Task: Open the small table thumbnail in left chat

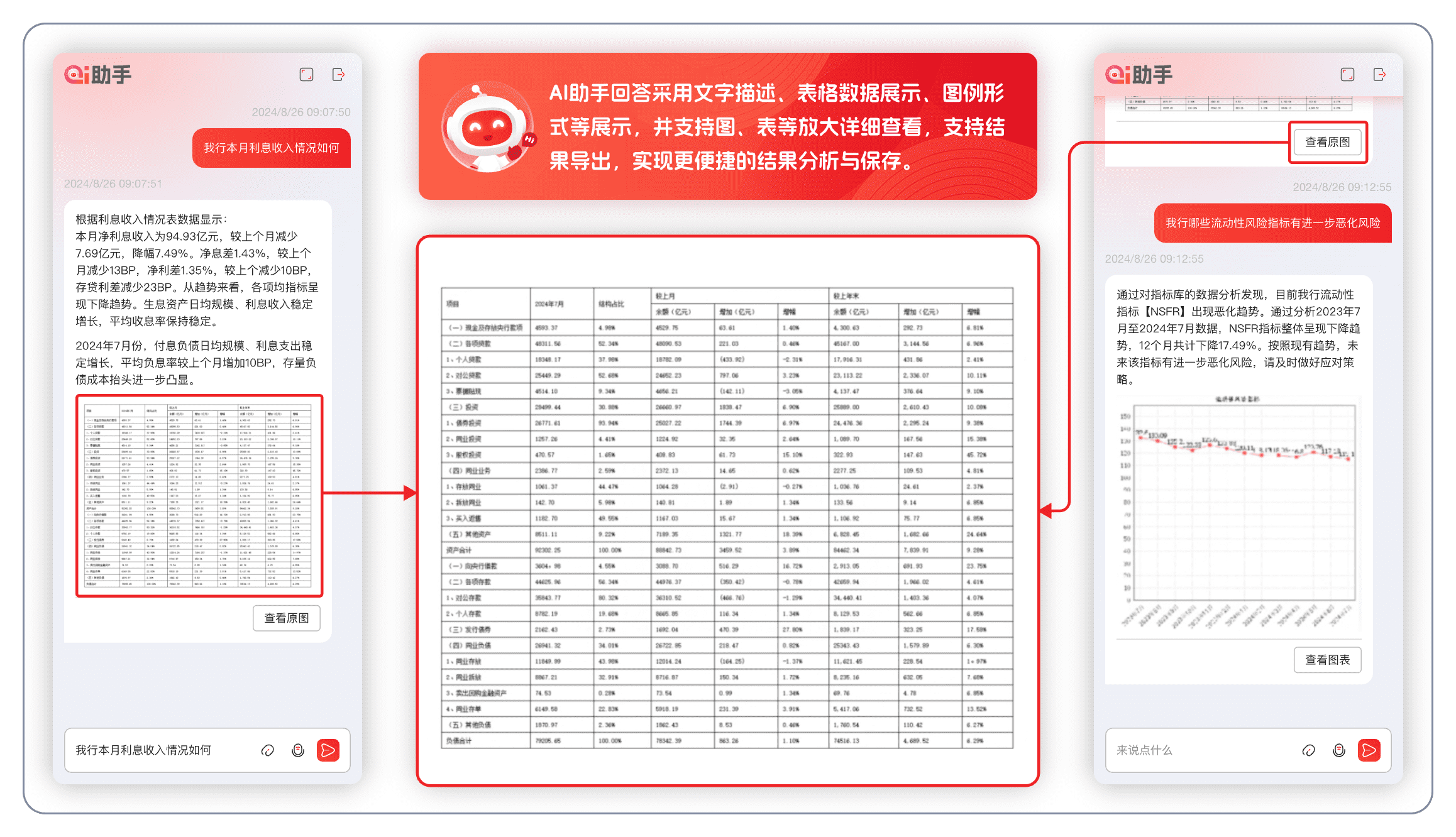Action: pyautogui.click(x=199, y=495)
